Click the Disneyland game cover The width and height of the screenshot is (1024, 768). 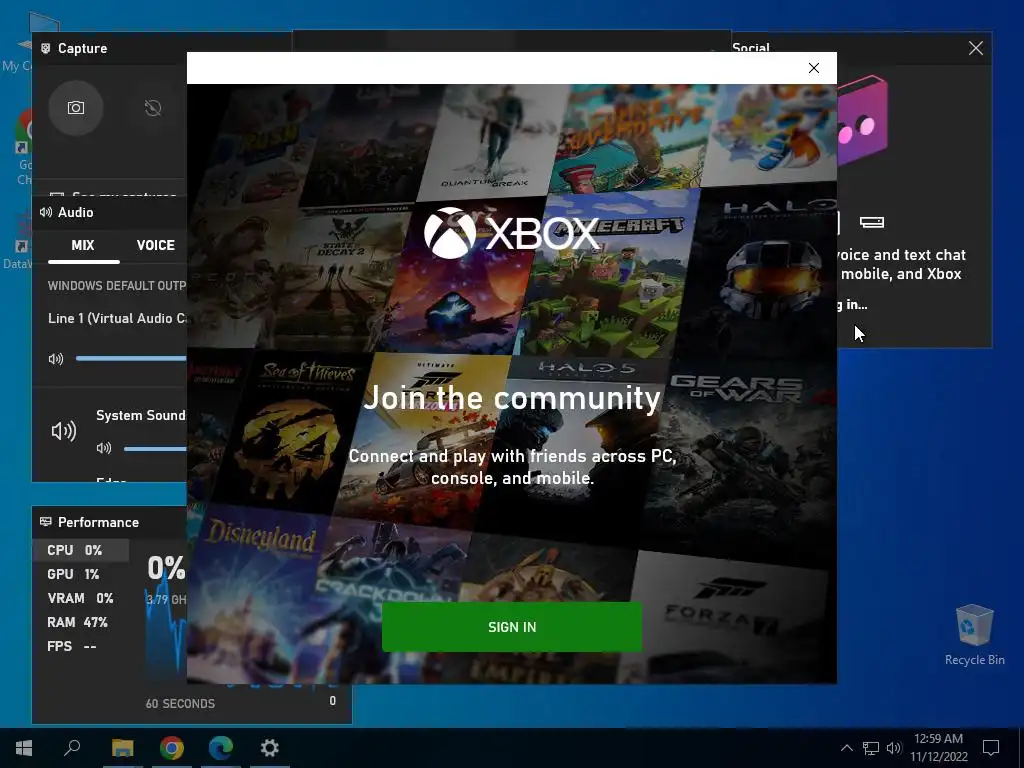(256, 591)
